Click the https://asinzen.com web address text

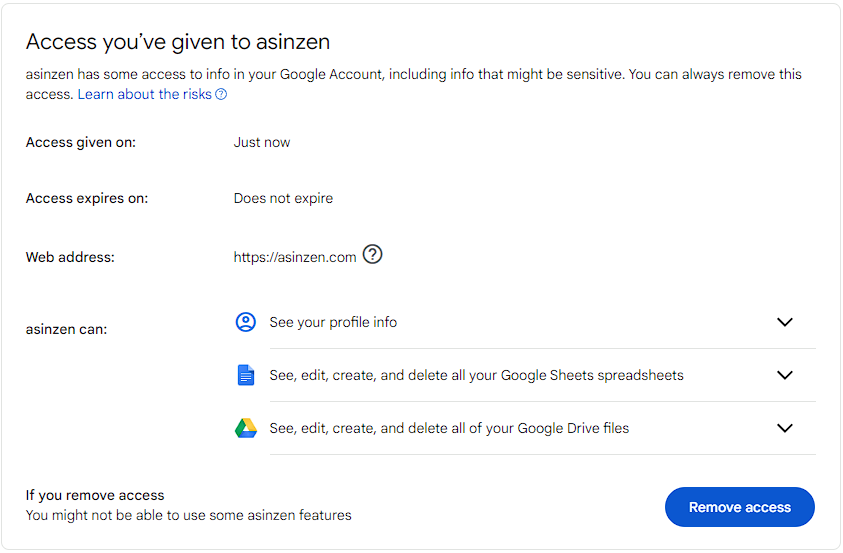click(295, 257)
